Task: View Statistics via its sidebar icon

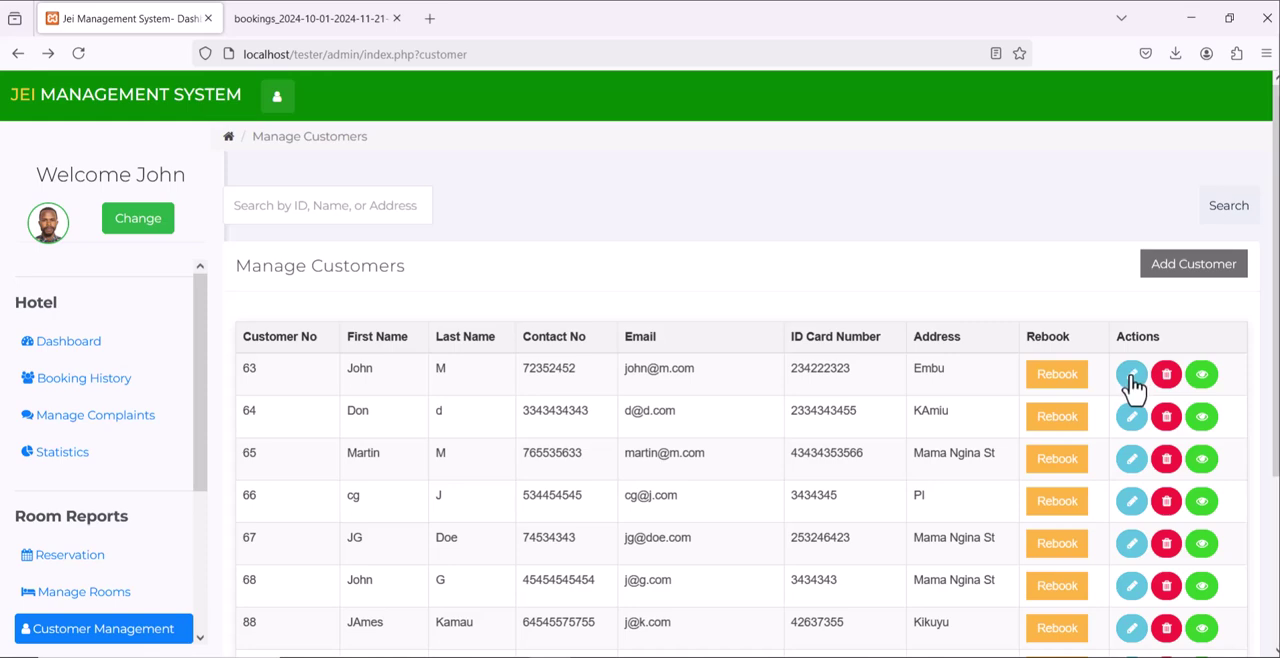Action: click(x=30, y=451)
